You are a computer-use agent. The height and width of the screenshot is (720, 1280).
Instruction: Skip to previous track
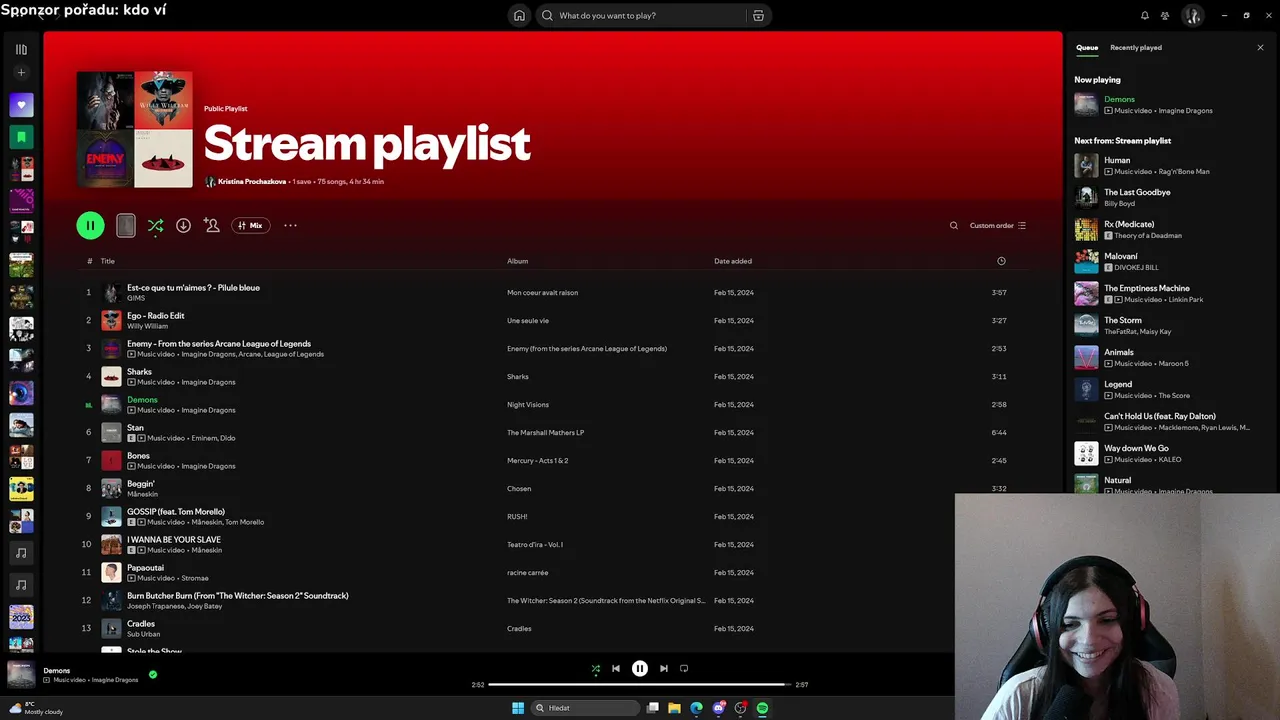coord(616,668)
